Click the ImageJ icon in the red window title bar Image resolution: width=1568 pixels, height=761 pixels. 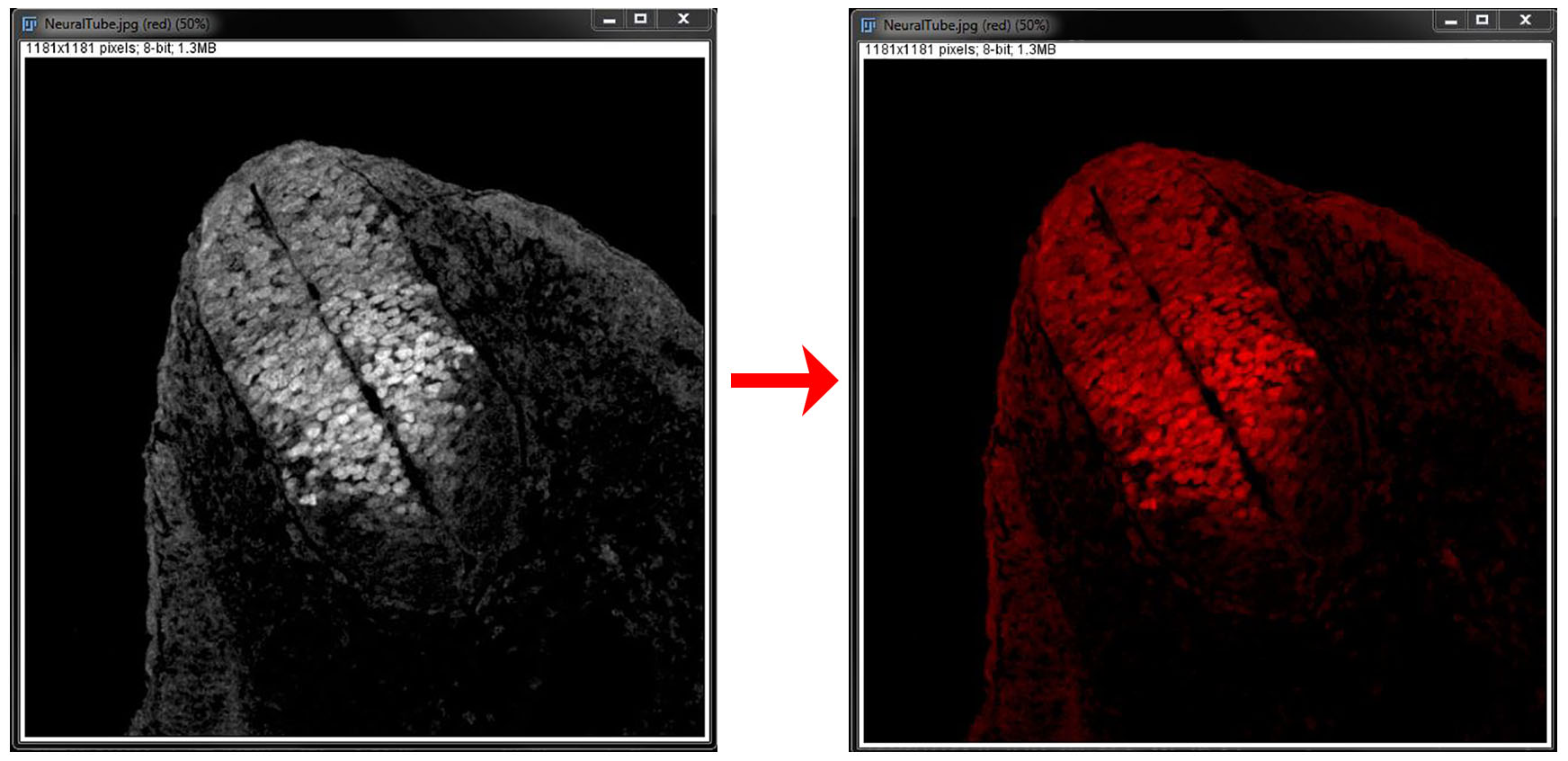[x=869, y=25]
